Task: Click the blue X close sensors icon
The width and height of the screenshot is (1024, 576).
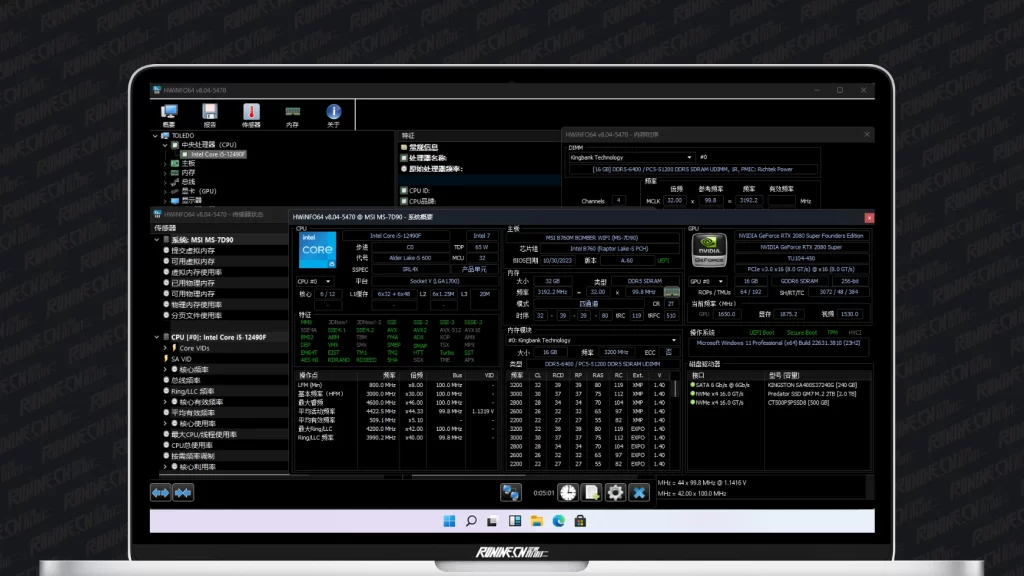Action: (640, 492)
